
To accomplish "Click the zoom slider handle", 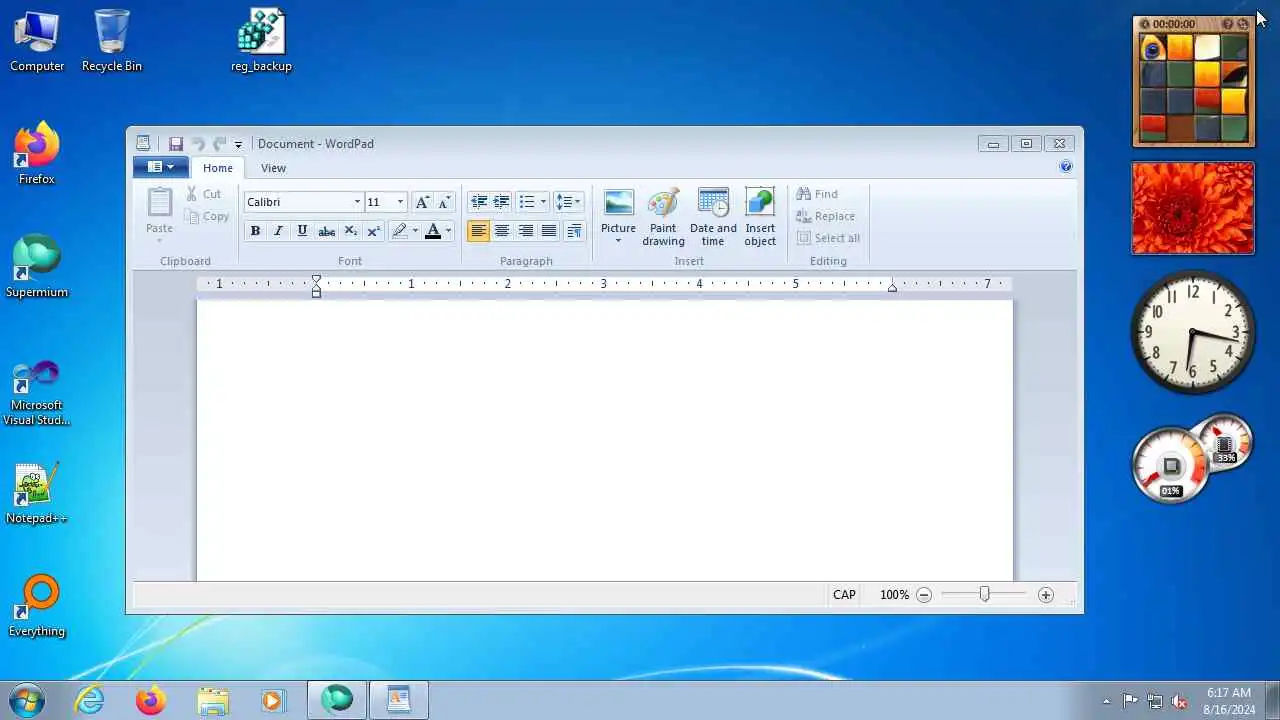I will [985, 594].
